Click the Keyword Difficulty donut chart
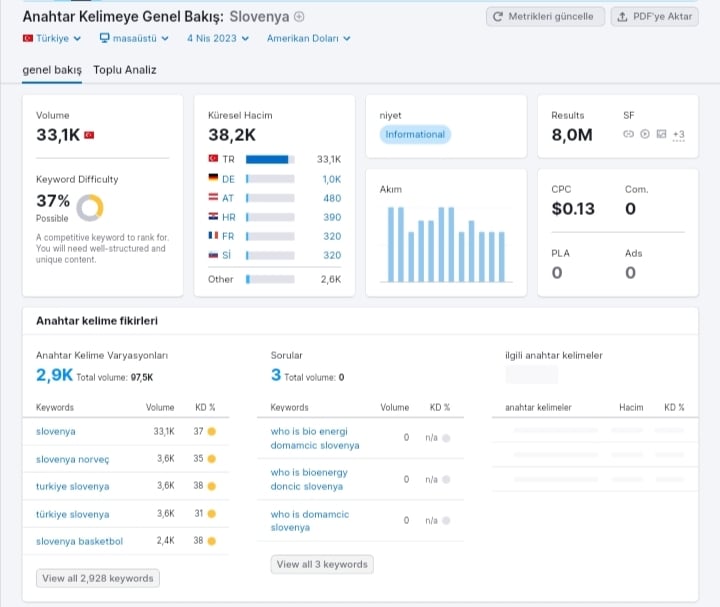 90,208
